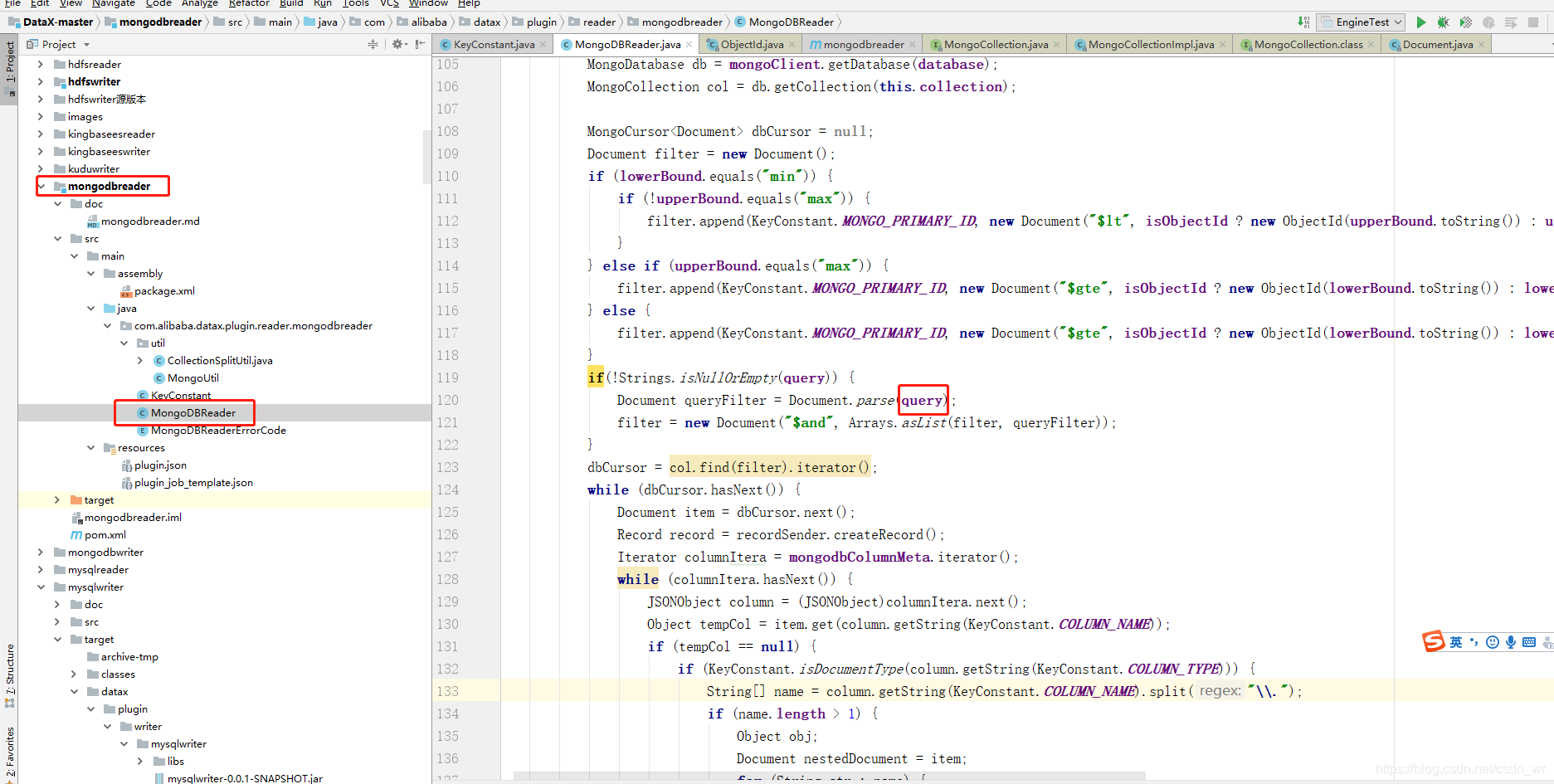The height and width of the screenshot is (784, 1554).
Task: Collapse the mongodbreader folder
Action: pyautogui.click(x=41, y=186)
